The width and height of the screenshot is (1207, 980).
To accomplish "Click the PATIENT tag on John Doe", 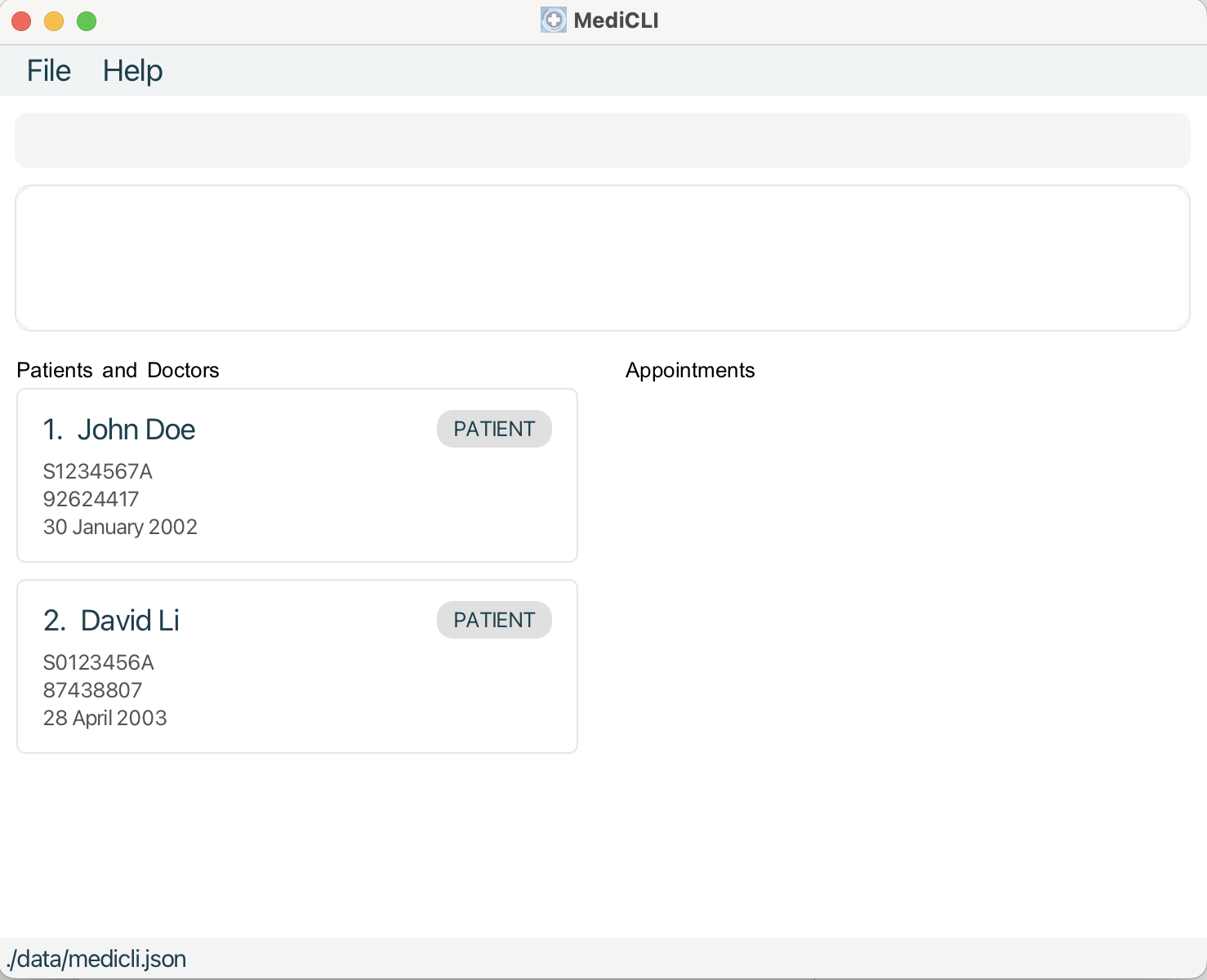I will pos(494,429).
